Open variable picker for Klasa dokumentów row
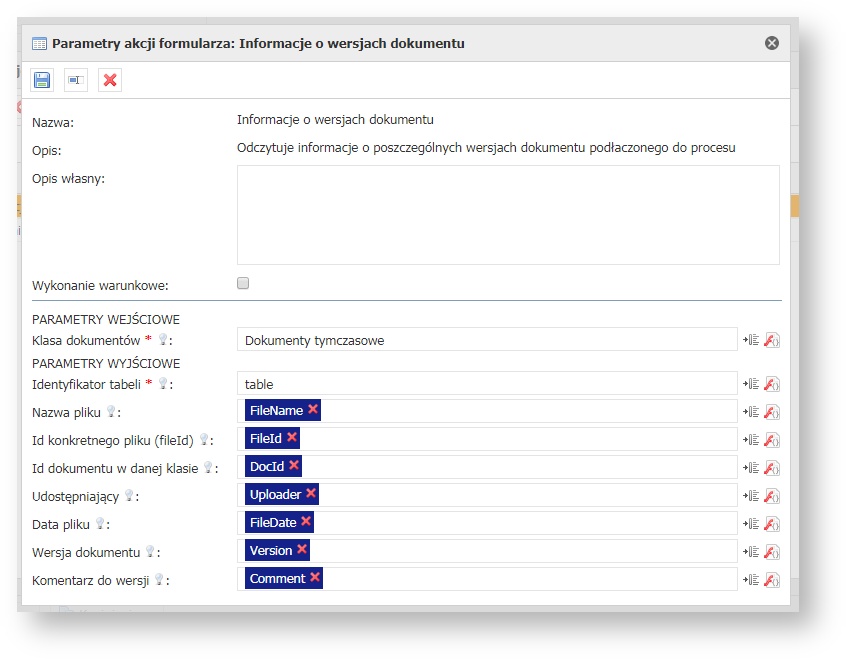Image resolution: width=847 pixels, height=660 pixels. pos(751,340)
